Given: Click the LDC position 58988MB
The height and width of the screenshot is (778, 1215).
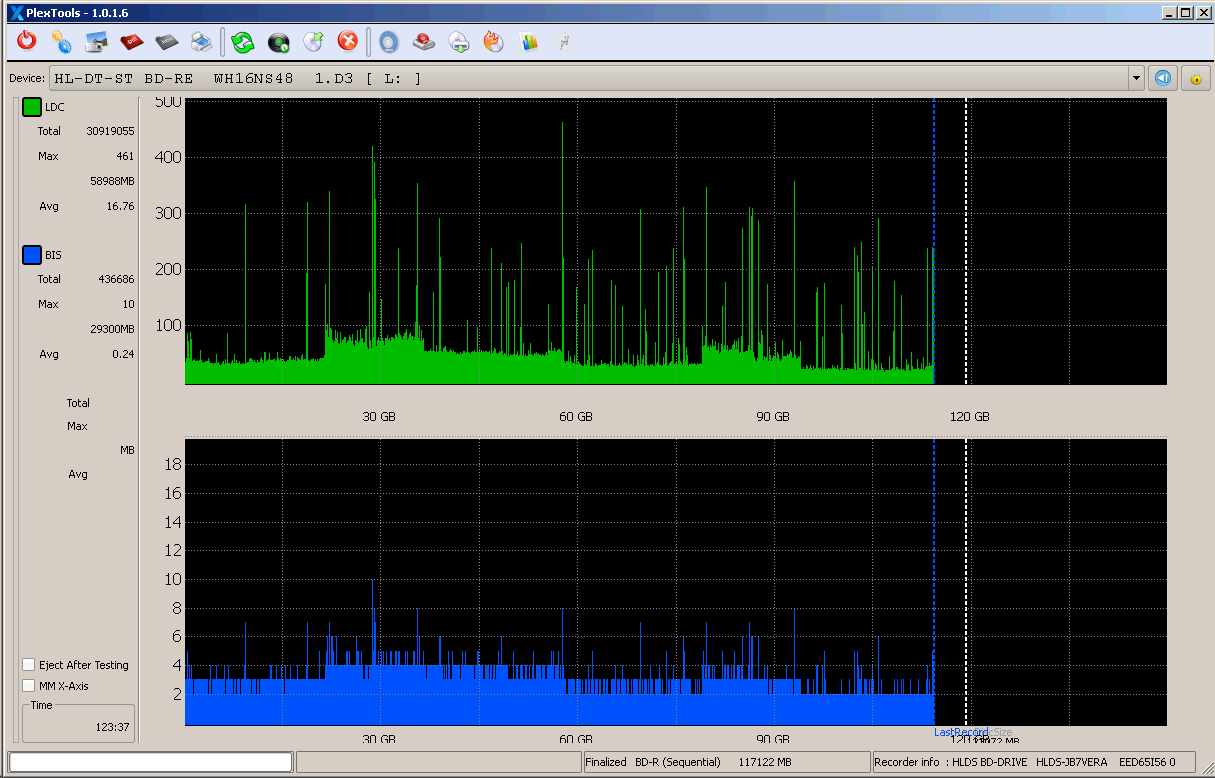Looking at the screenshot, I should click(x=112, y=181).
